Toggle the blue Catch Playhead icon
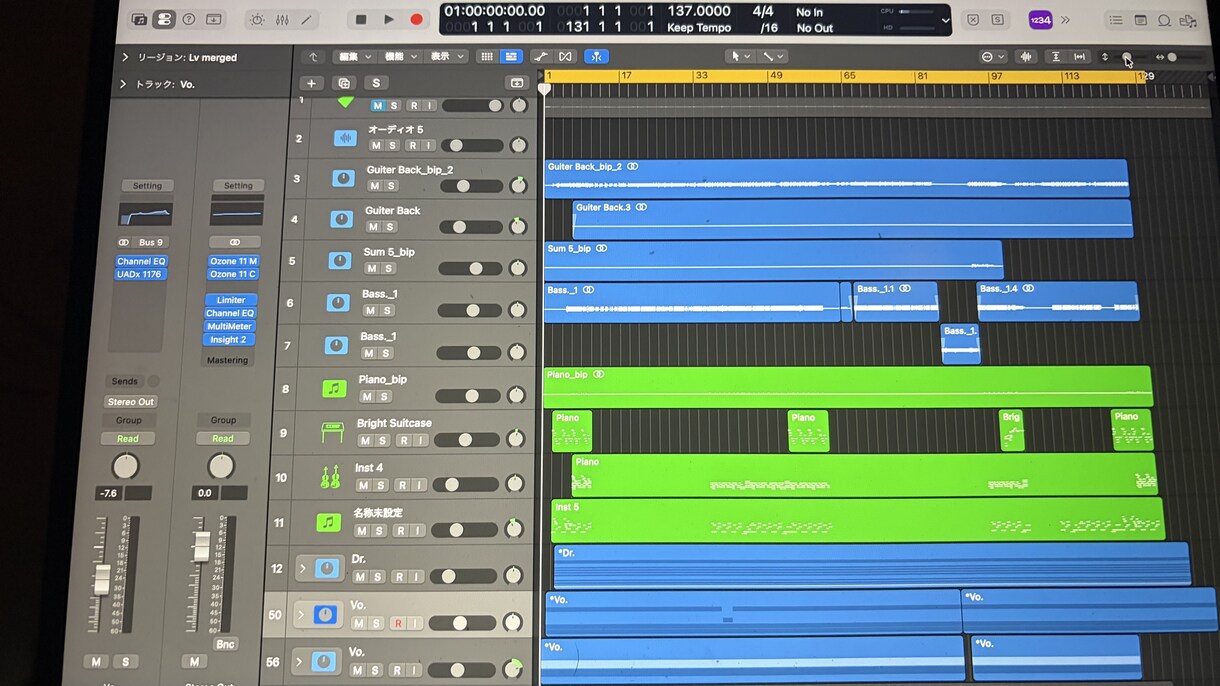Screen dimensions: 1220x686 (596, 57)
